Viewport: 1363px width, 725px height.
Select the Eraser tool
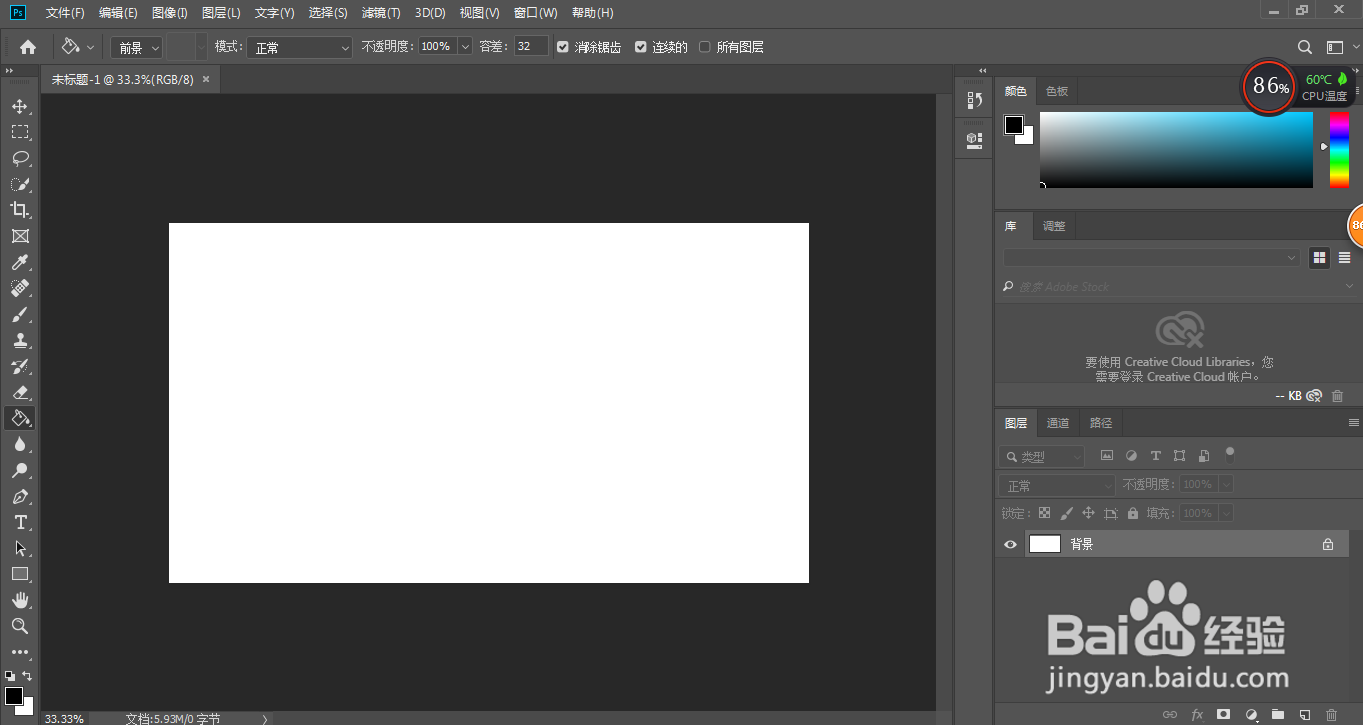click(x=20, y=392)
